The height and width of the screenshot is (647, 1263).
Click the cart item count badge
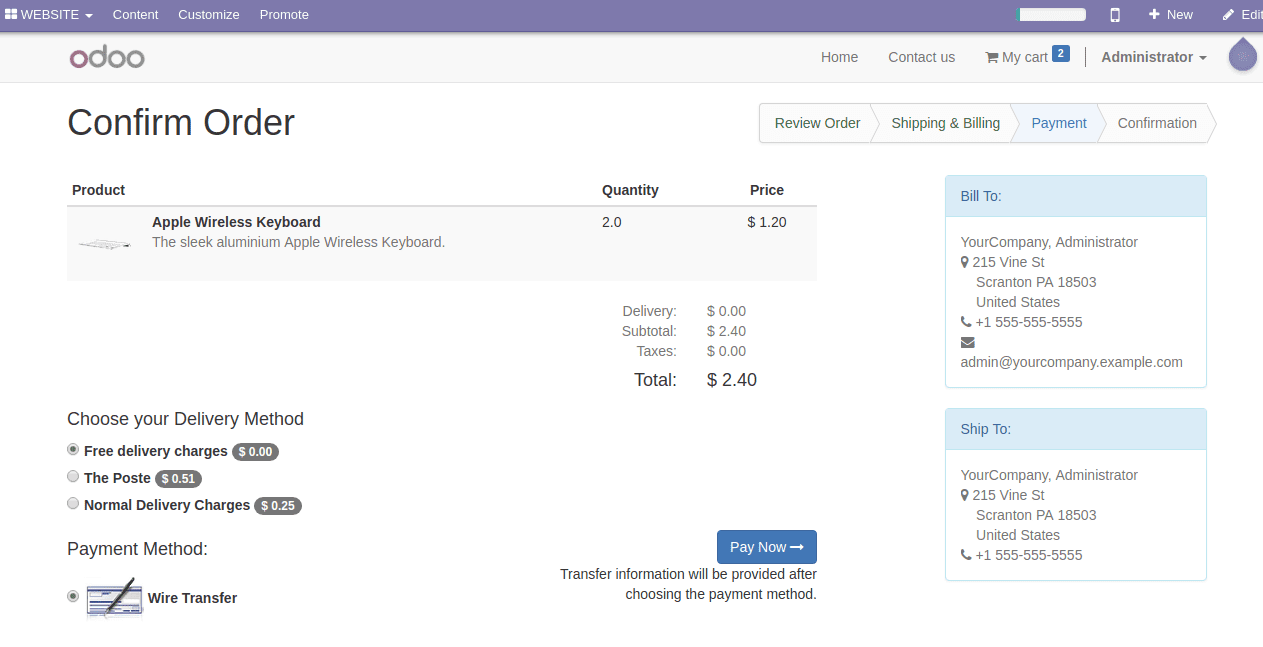tap(1061, 54)
